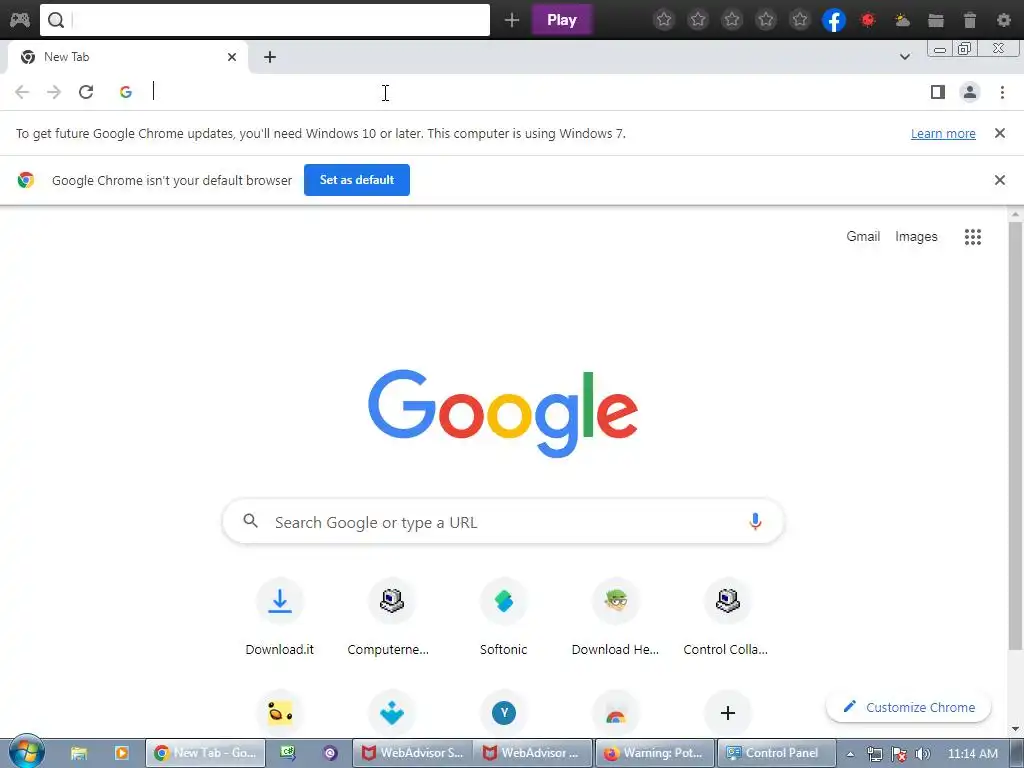Click the red virus icon
Image resolution: width=1024 pixels, height=768 pixels.
point(868,20)
